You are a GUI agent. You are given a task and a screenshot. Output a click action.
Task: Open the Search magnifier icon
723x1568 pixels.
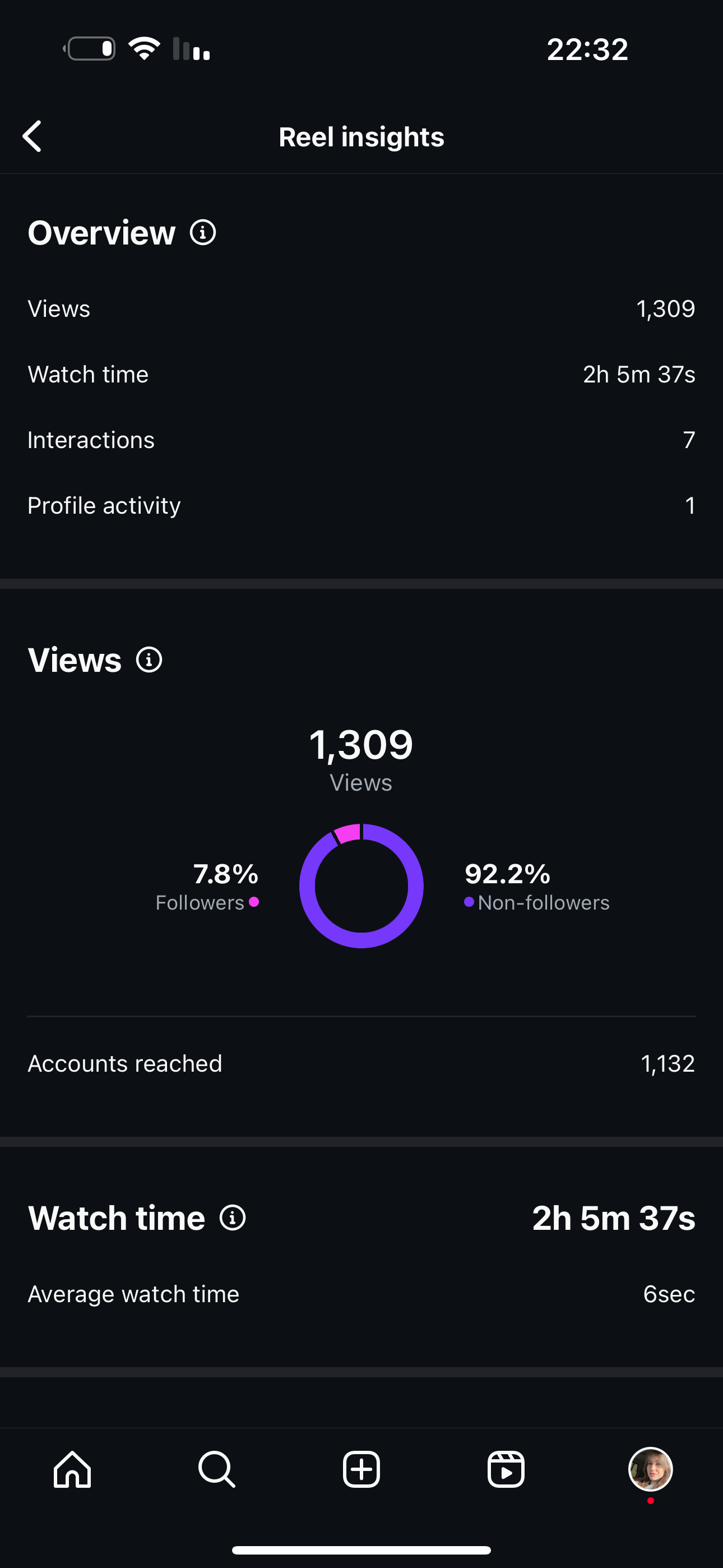coord(217,1469)
